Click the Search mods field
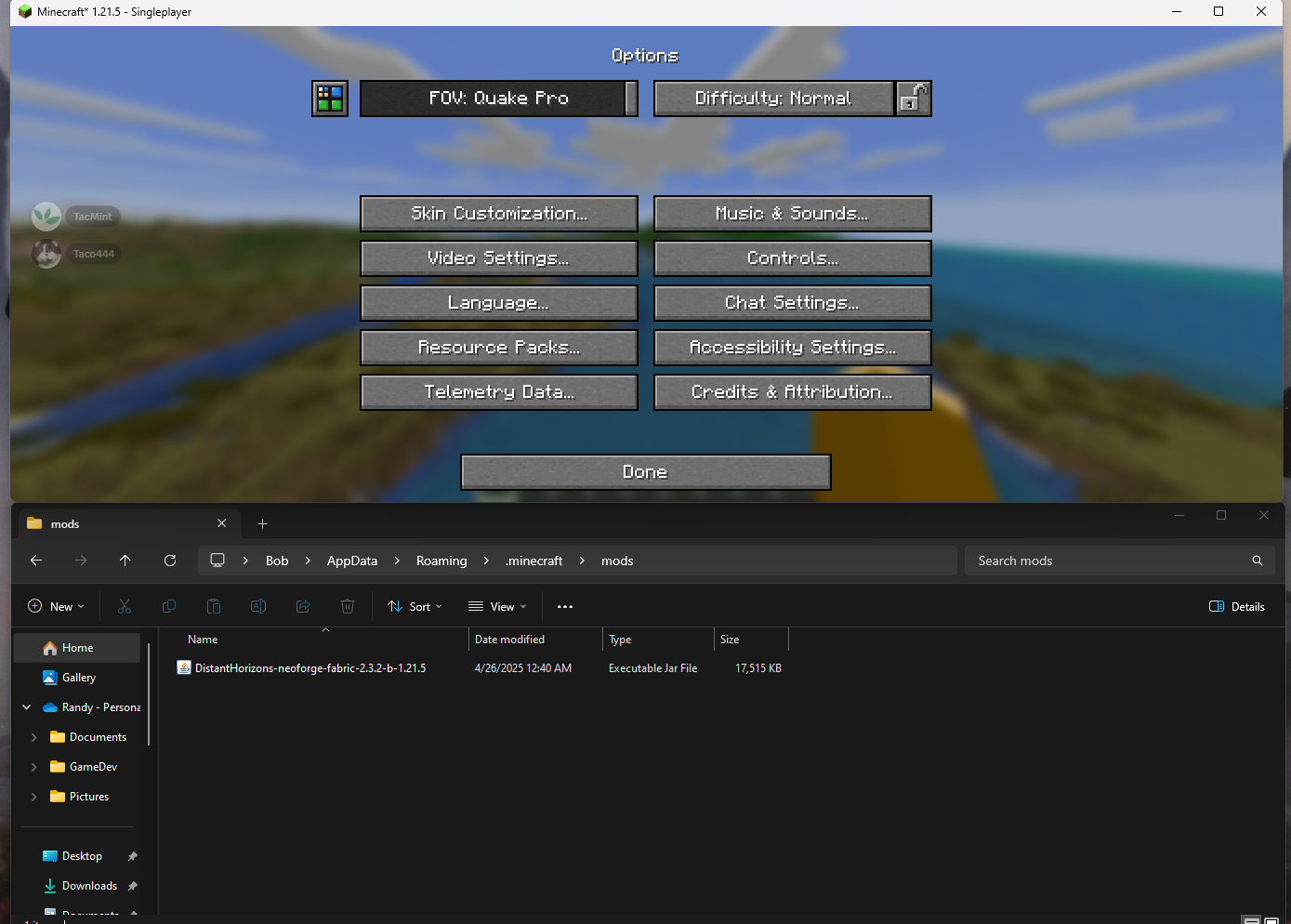Image resolution: width=1291 pixels, height=924 pixels. pyautogui.click(x=1120, y=561)
